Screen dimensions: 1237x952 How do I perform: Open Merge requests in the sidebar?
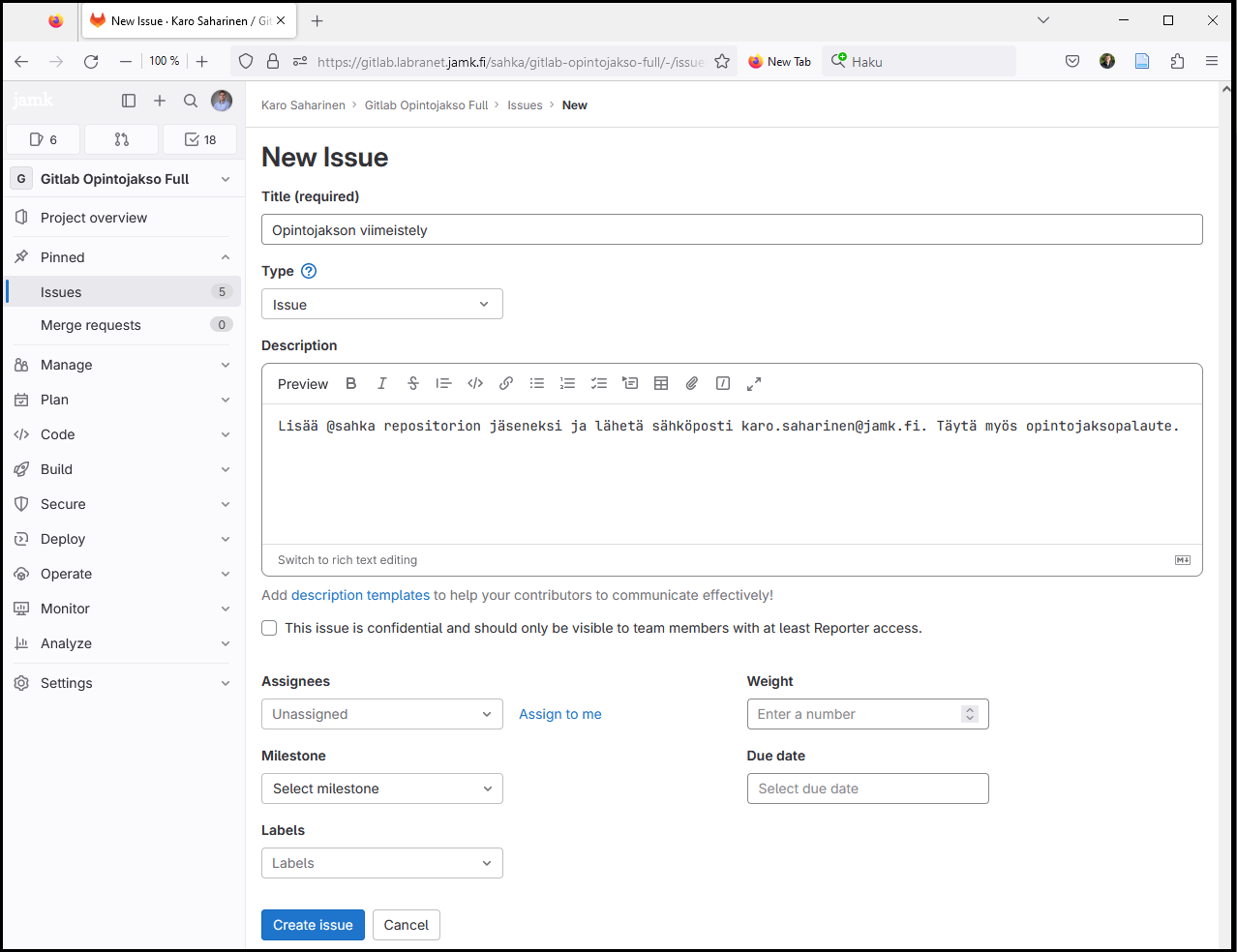(x=91, y=325)
